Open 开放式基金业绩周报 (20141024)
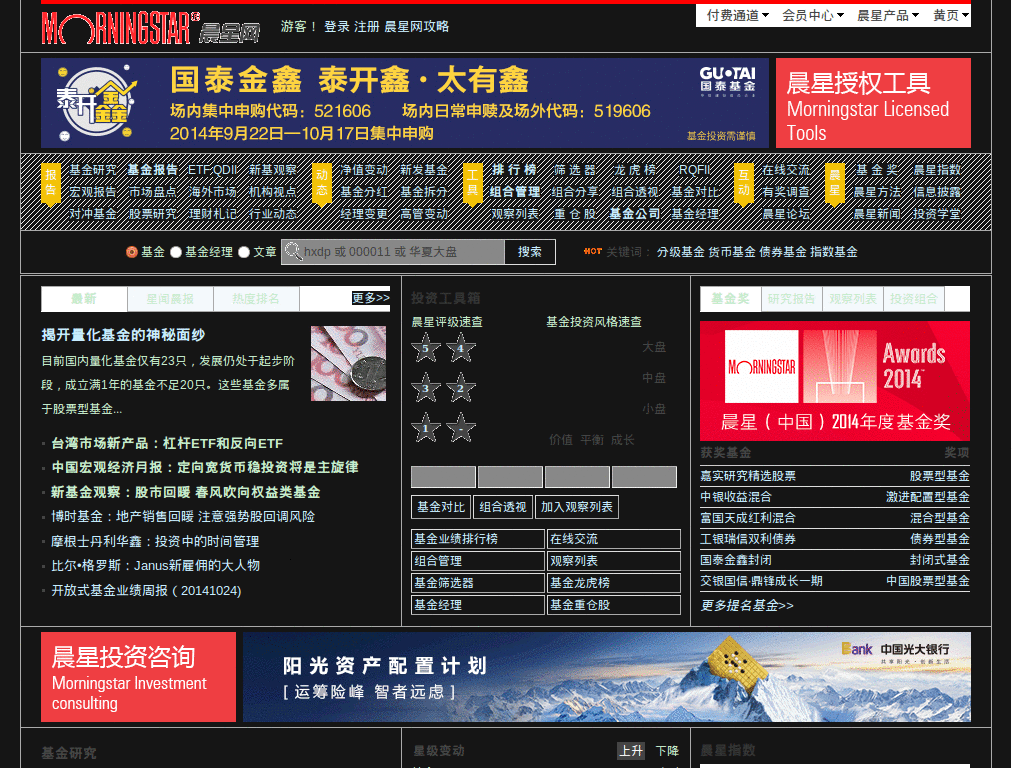The height and width of the screenshot is (768, 1024). click(x=146, y=590)
